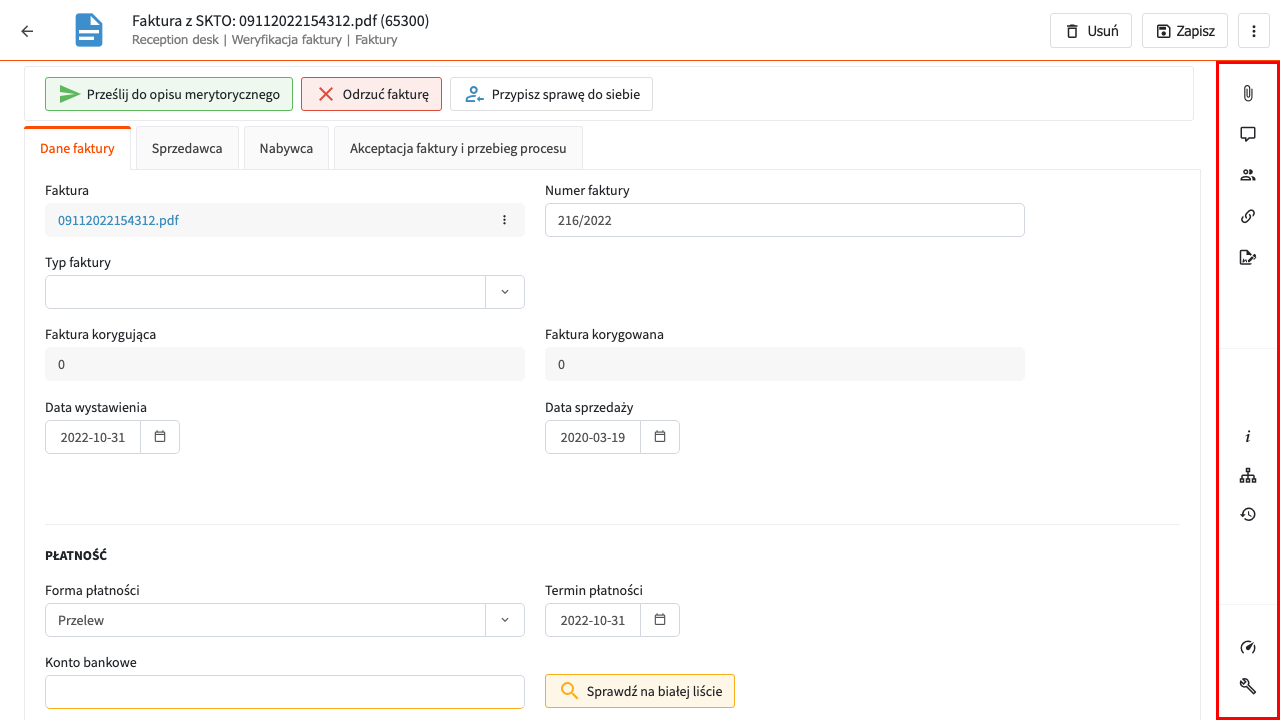Screen dimensions: 1280x720
Task: Open the workflow diagram hierarchy icon
Action: [1248, 476]
